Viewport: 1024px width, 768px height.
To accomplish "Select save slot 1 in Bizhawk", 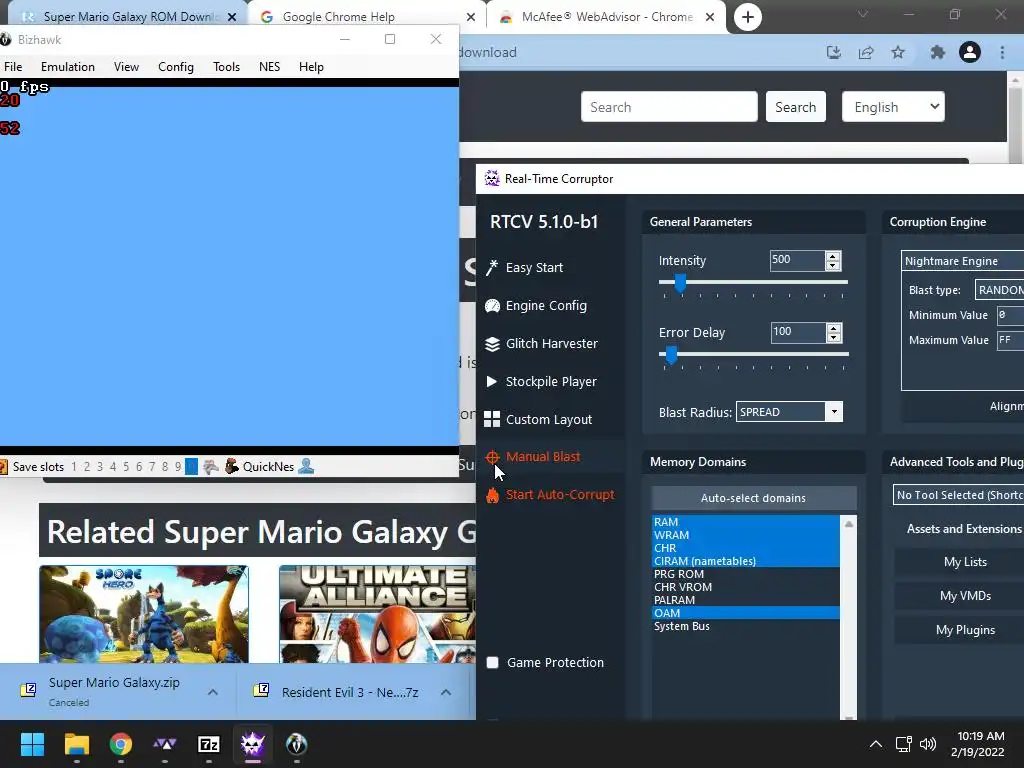I will (x=74, y=466).
